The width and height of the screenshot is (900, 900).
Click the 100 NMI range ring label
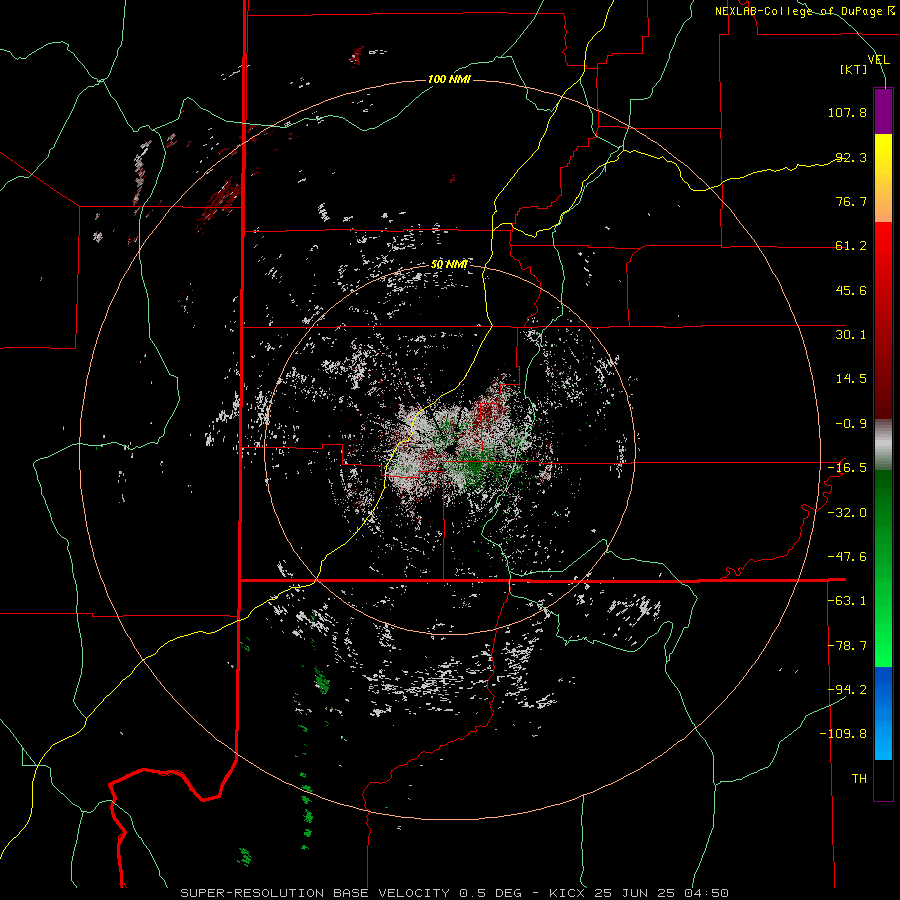(449, 79)
